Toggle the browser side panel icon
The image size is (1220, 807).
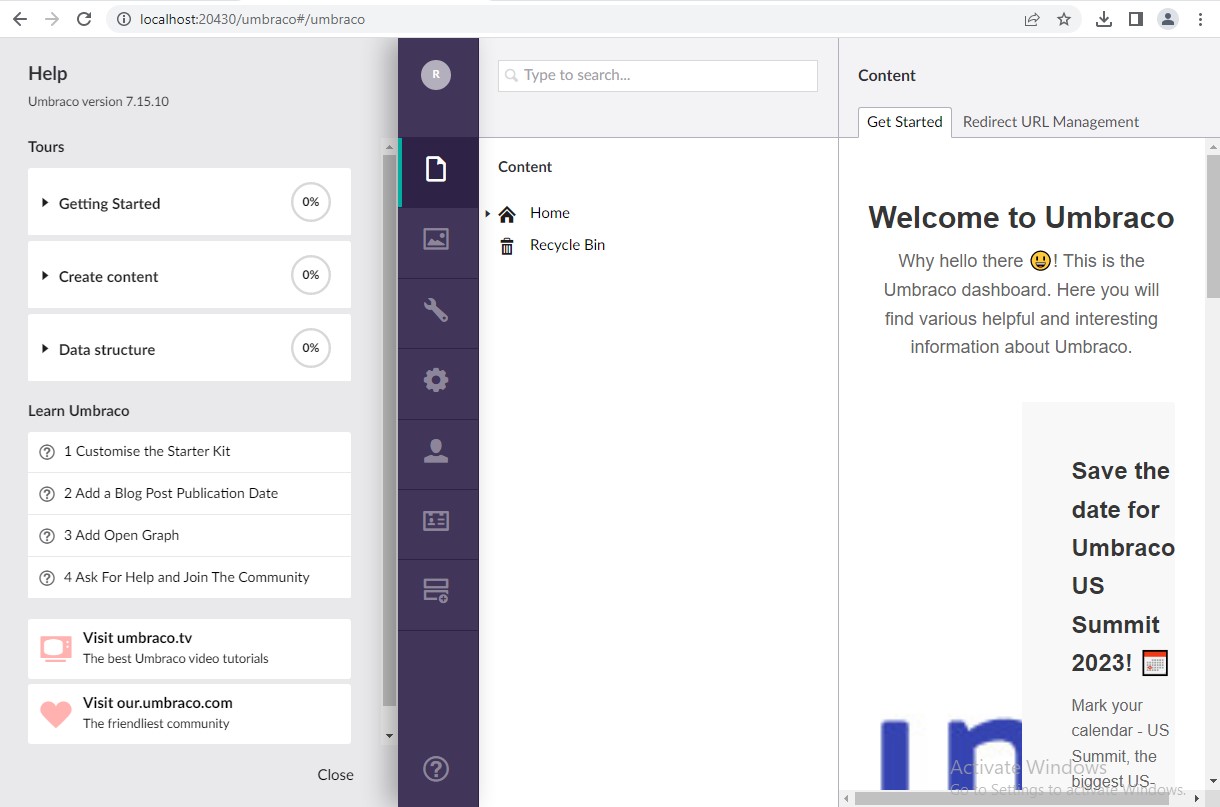point(1136,19)
